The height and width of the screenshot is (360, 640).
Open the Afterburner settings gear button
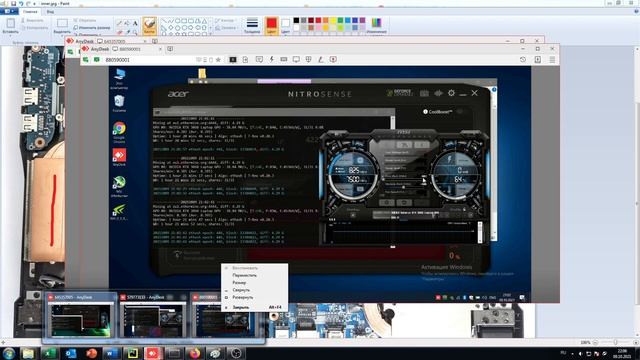point(387,202)
